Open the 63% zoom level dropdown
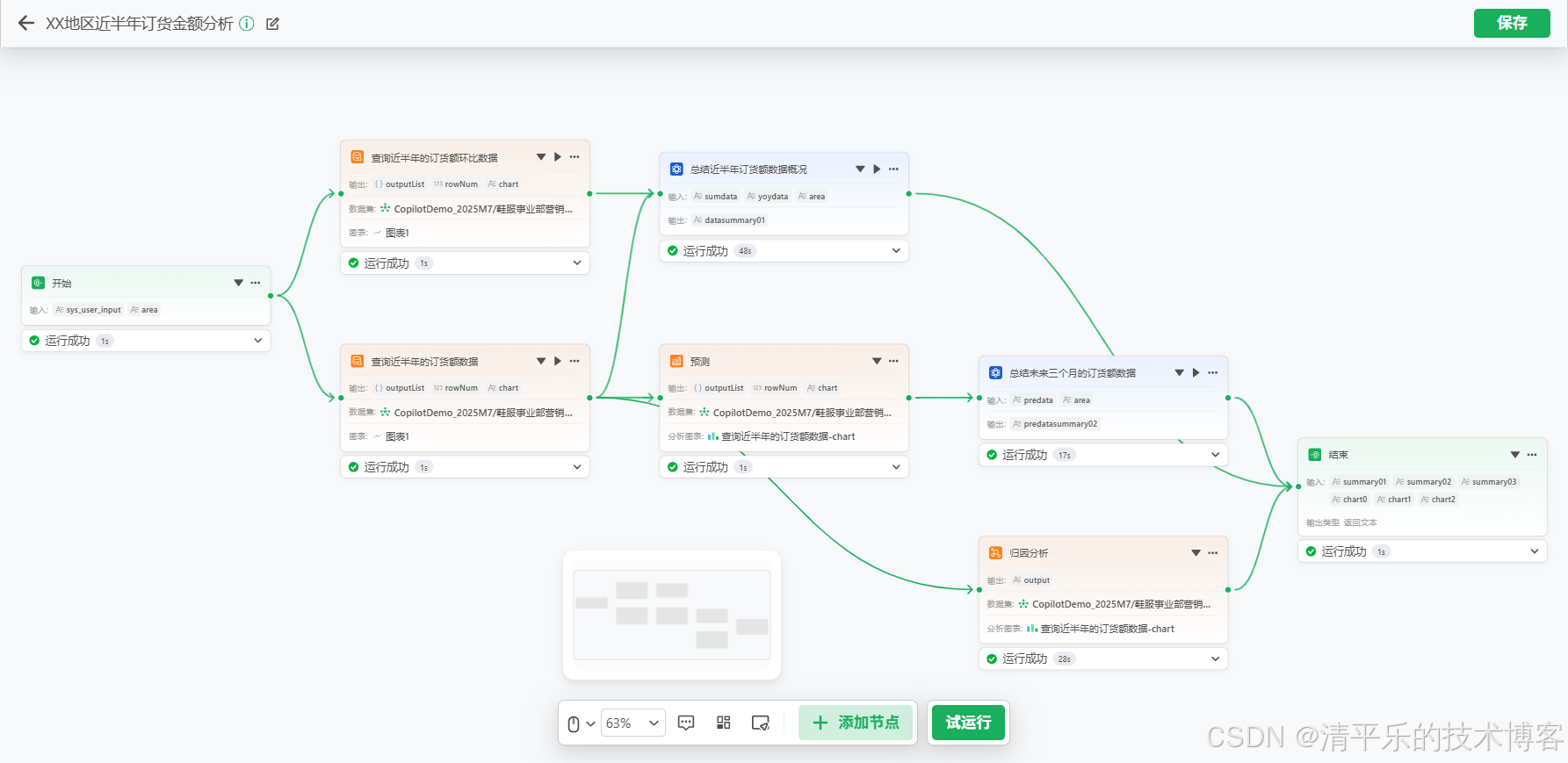Viewport: 1568px width, 763px height. point(632,723)
